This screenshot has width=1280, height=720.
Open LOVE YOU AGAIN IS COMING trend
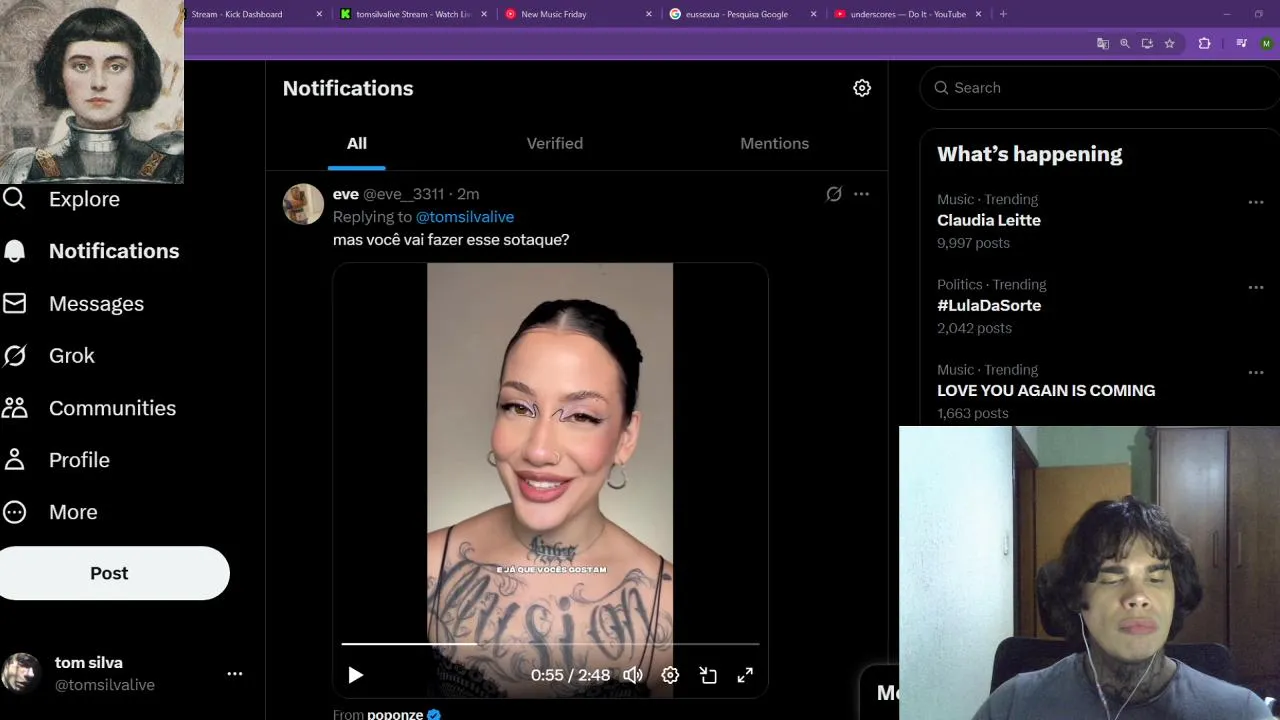1046,390
